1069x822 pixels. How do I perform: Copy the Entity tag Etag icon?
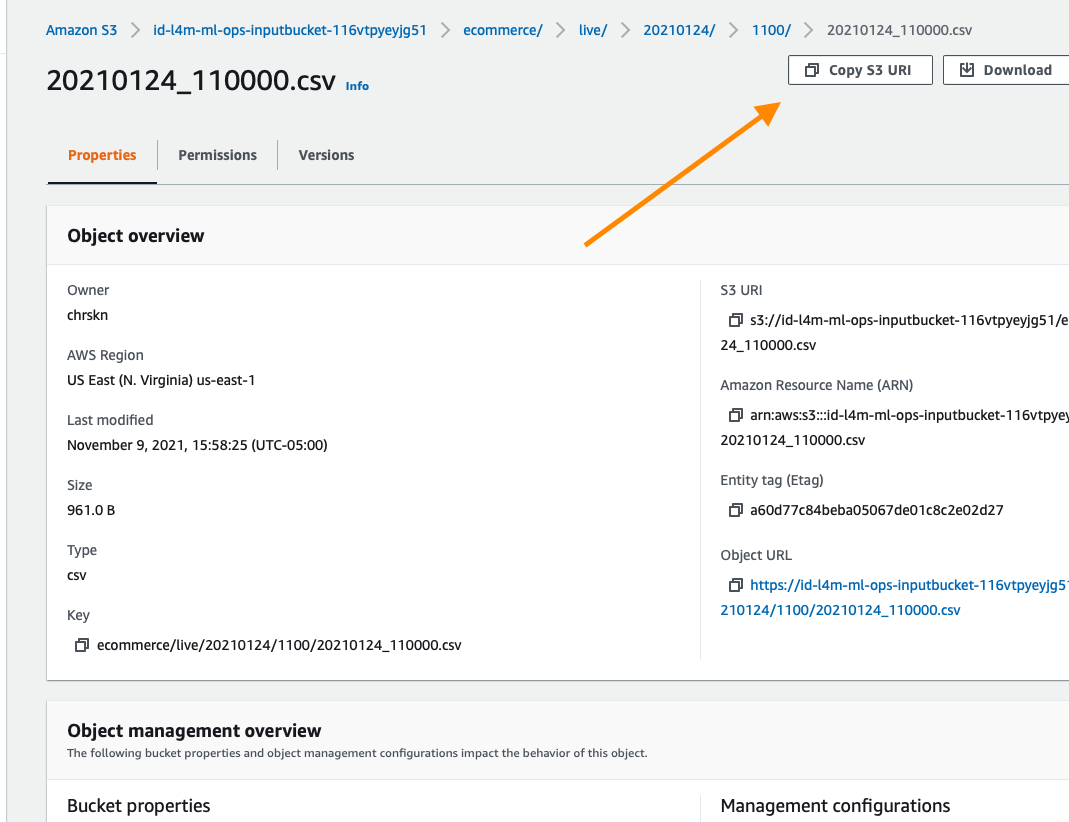[x=735, y=510]
